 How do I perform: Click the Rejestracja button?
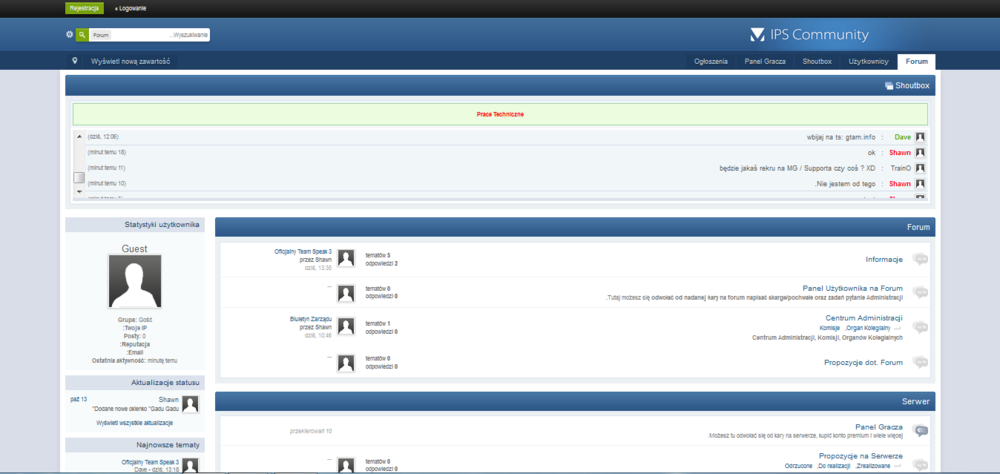click(84, 8)
